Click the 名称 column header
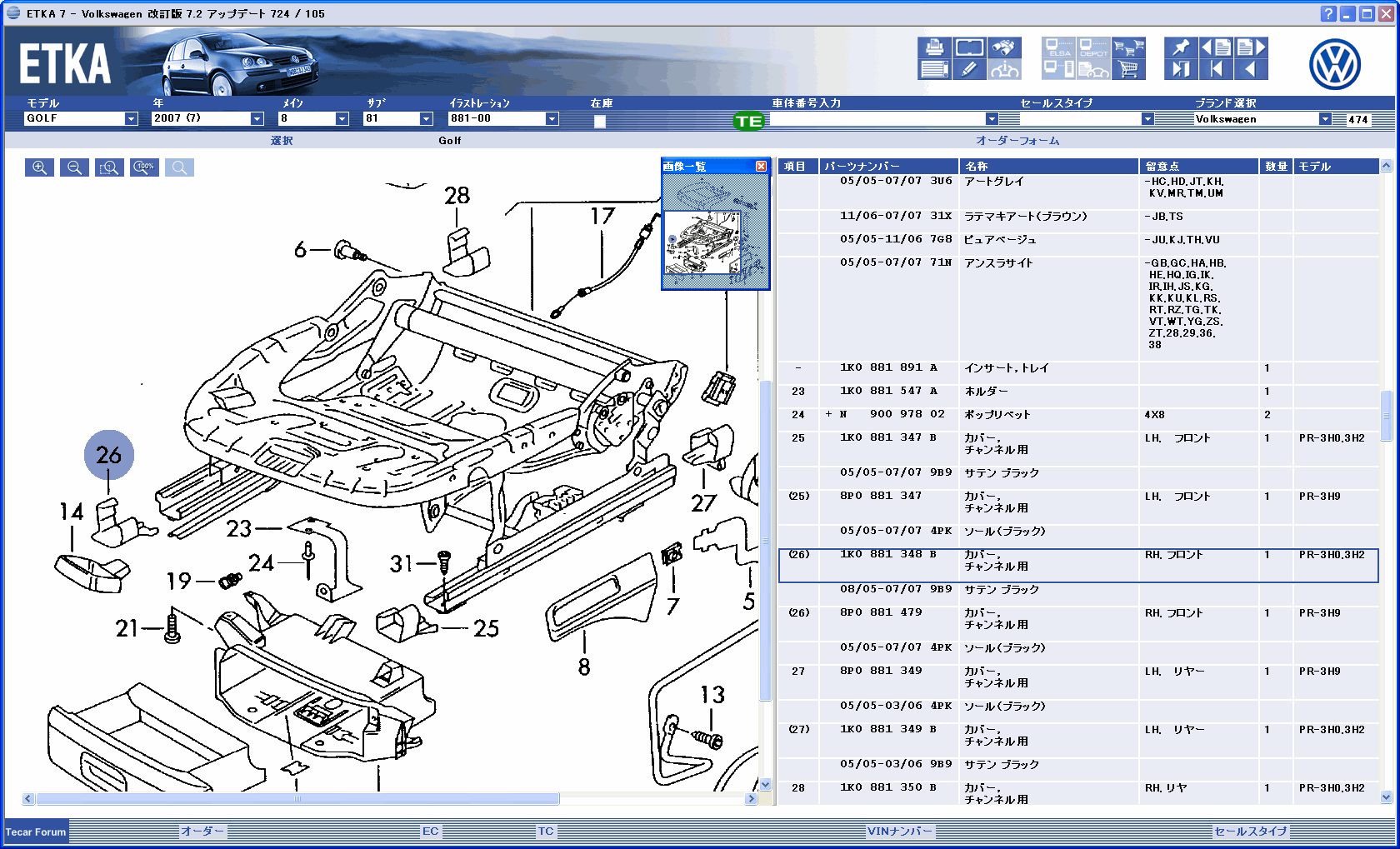The height and width of the screenshot is (849, 1400). pyautogui.click(x=1049, y=167)
